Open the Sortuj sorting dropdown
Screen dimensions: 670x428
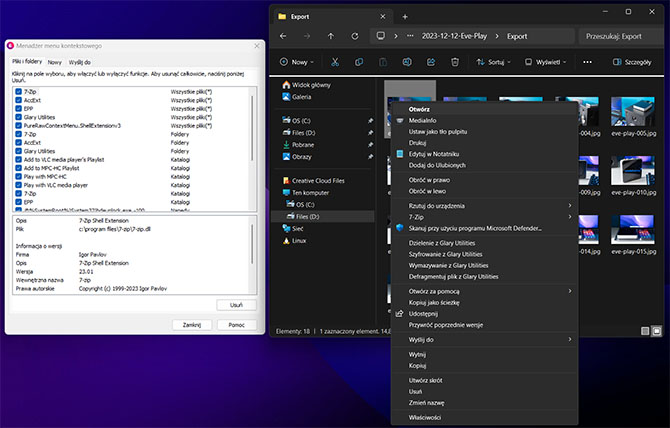(494, 62)
